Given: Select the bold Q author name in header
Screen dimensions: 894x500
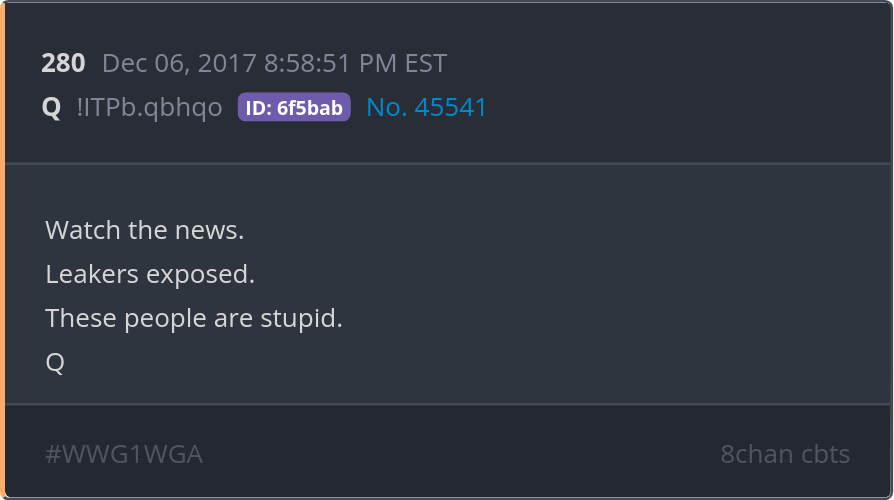Looking at the screenshot, I should pyautogui.click(x=51, y=107).
